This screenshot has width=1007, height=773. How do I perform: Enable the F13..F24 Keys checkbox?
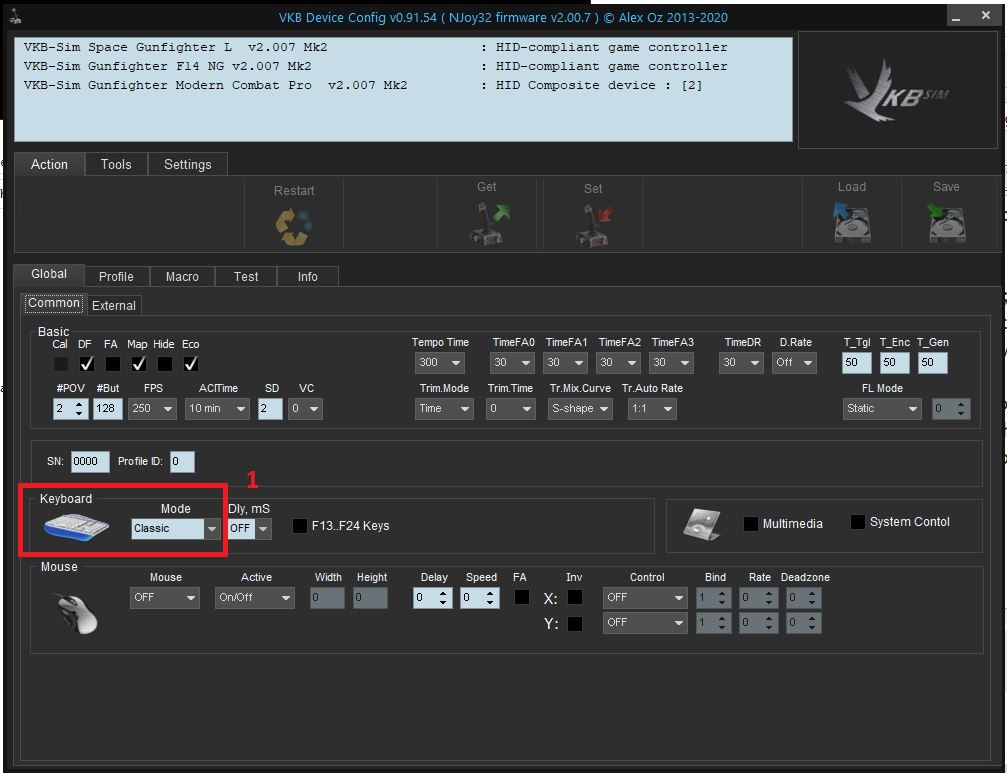pos(299,526)
